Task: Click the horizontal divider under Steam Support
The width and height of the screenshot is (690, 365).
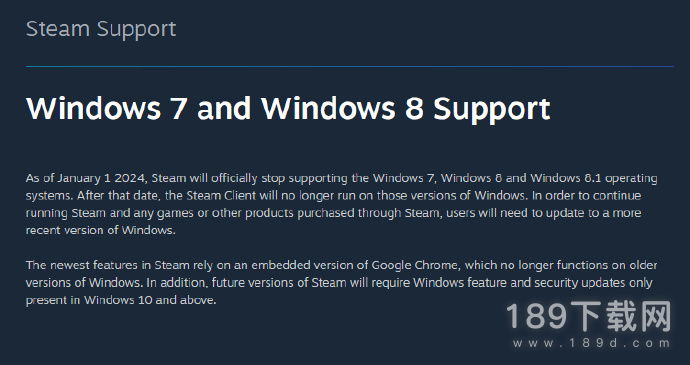Action: [350, 66]
